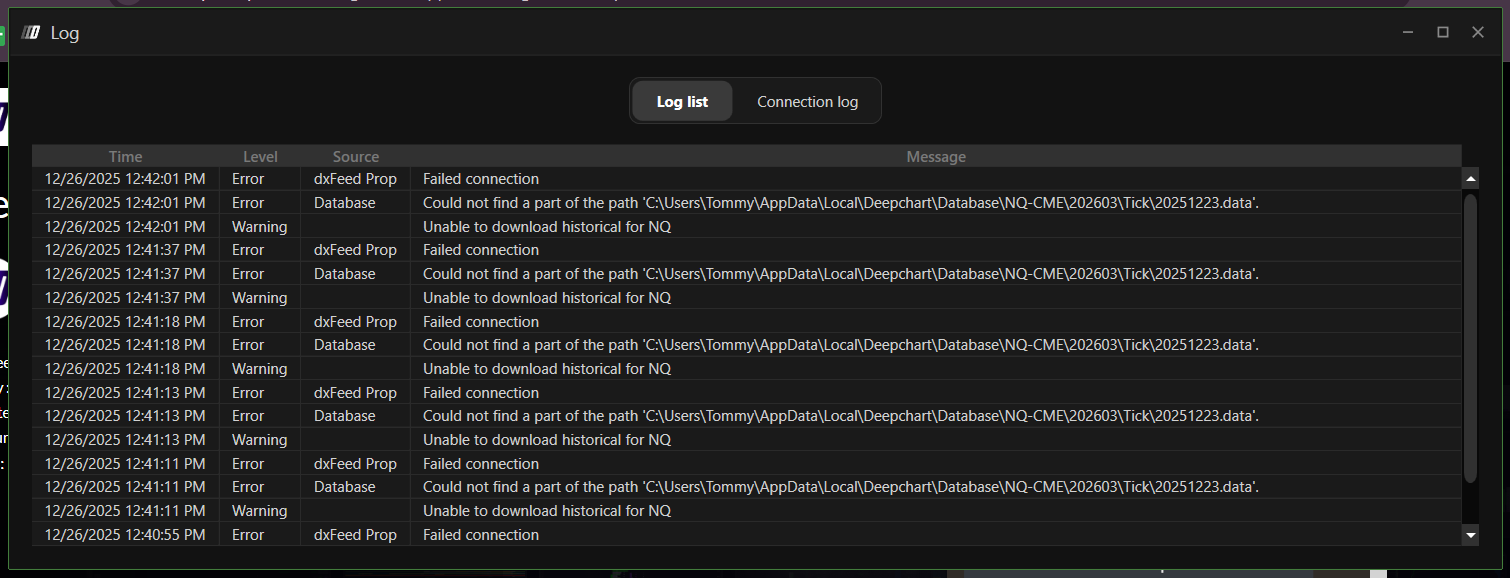Screen dimensions: 1510x578
Task: Click the scrollbar down arrow
Action: coord(1470,535)
